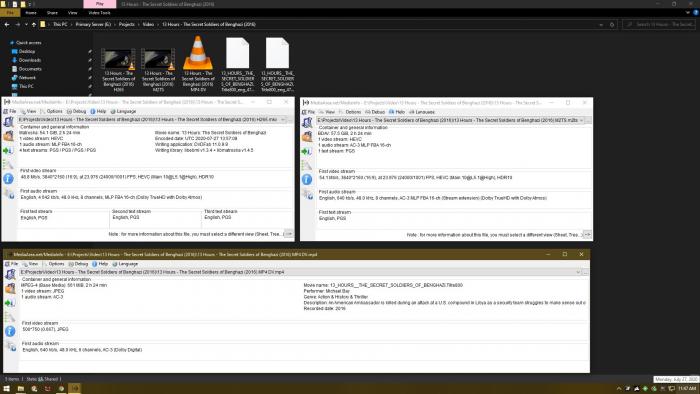
Task: Open Desktop in Quick access sidebar
Action: (23, 52)
